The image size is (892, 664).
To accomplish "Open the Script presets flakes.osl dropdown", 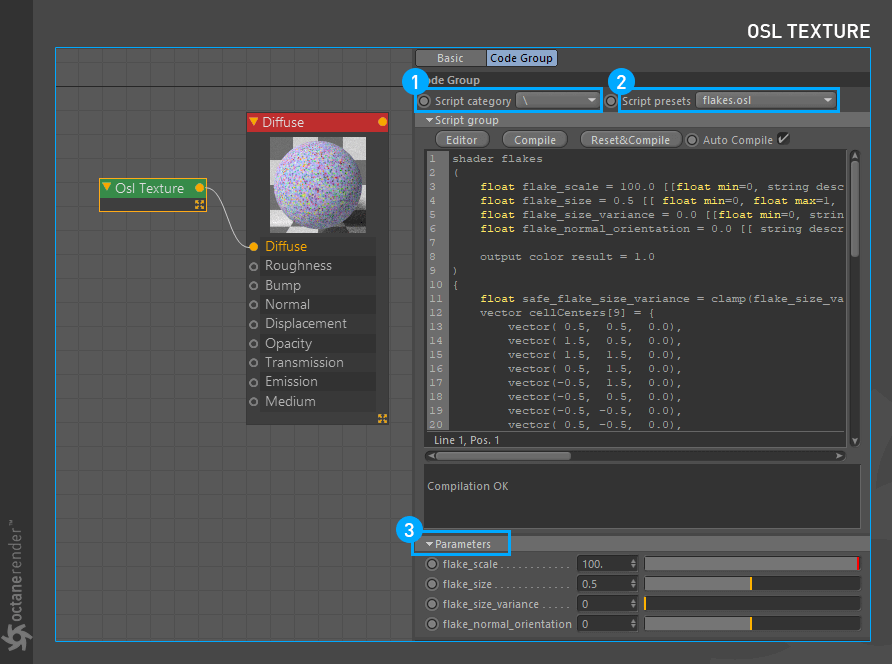I will (766, 100).
